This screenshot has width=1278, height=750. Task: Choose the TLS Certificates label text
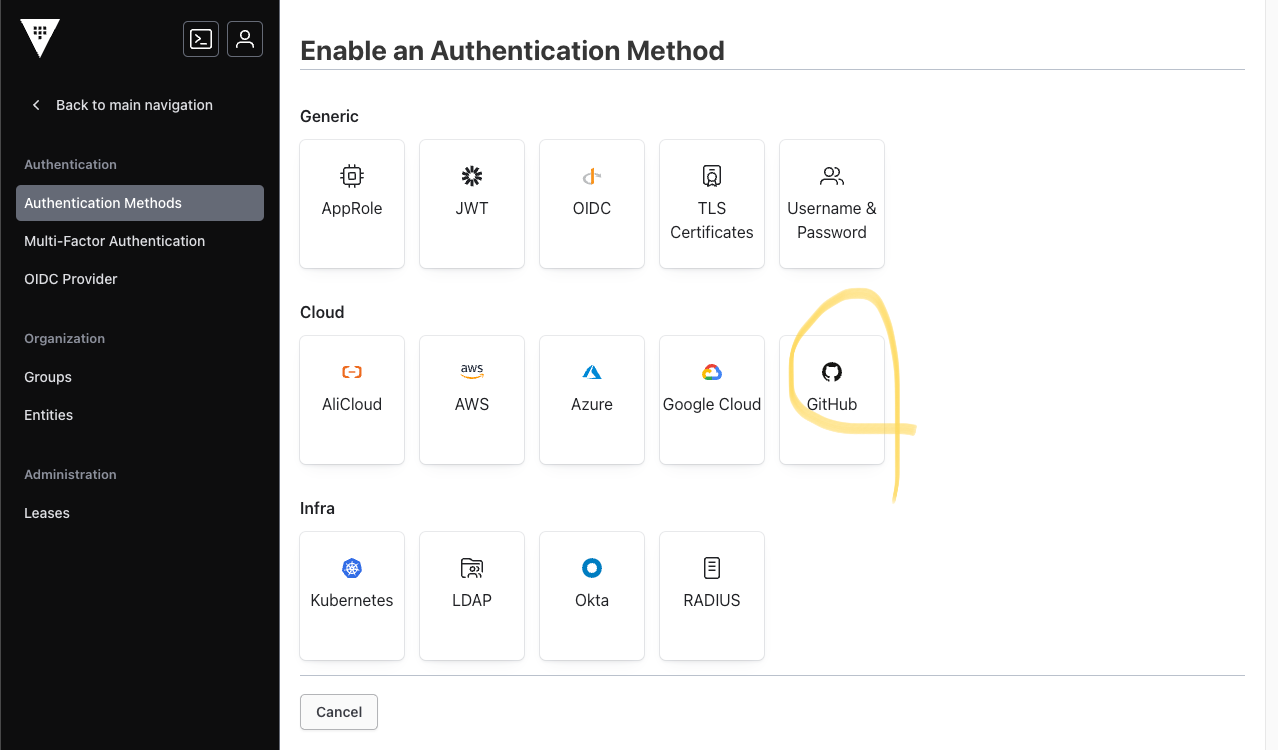point(712,220)
